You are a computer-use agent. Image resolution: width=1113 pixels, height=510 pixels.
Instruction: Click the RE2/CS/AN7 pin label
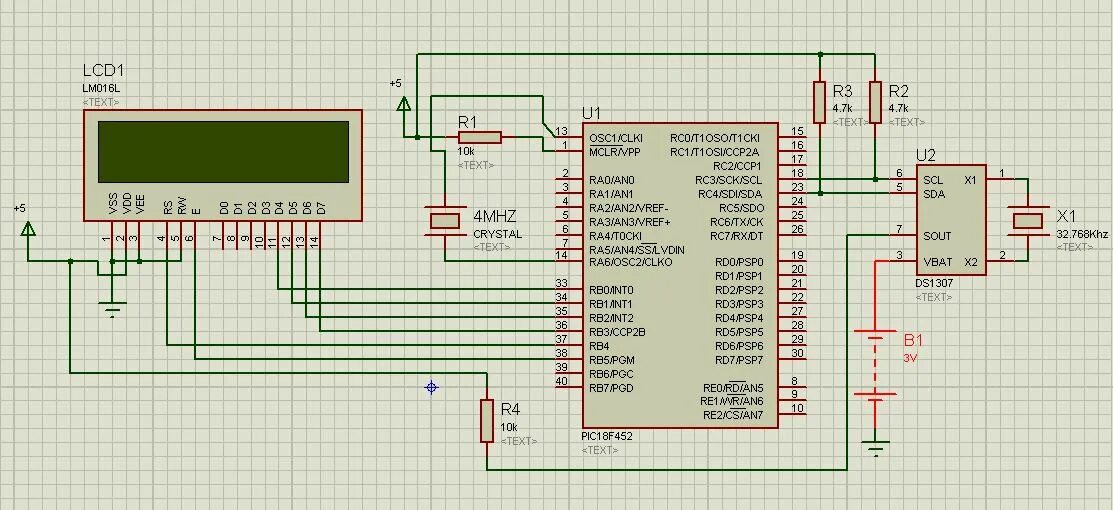733,415
